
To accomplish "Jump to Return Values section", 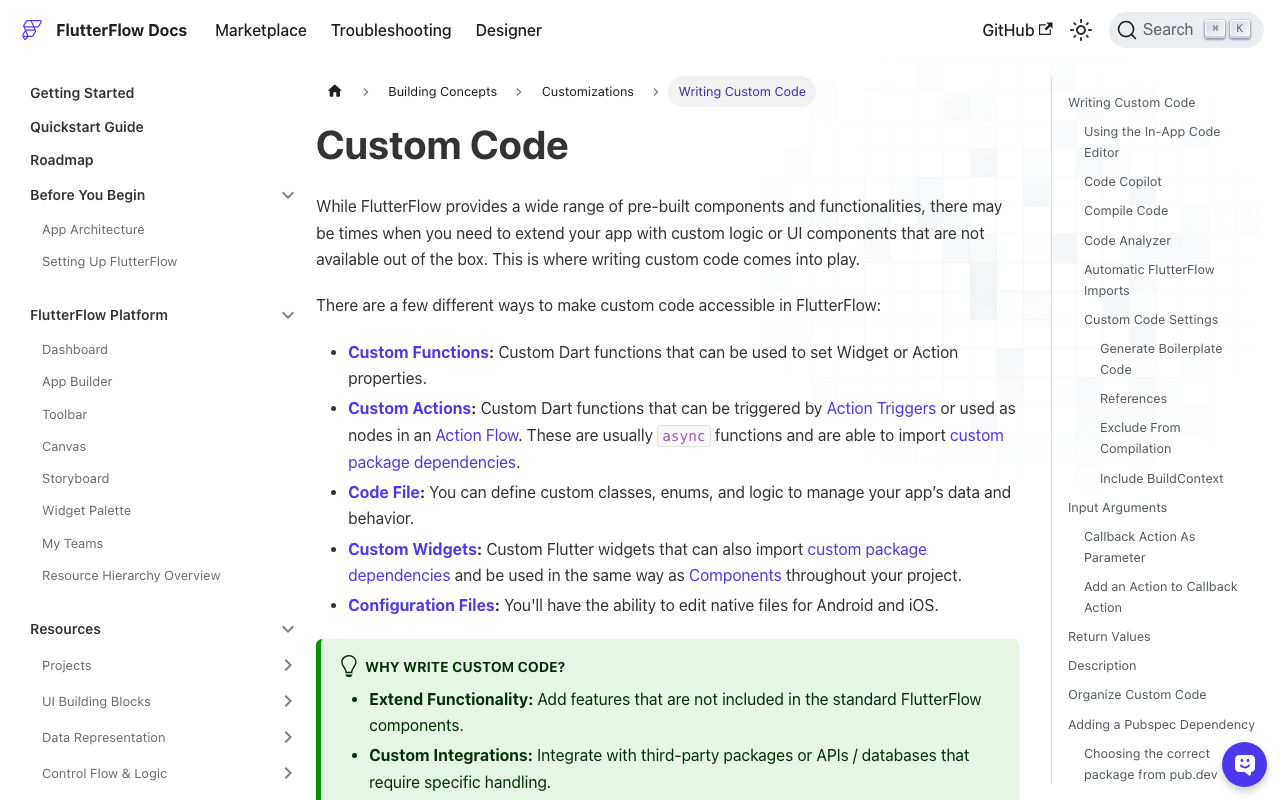I will pos(1109,636).
